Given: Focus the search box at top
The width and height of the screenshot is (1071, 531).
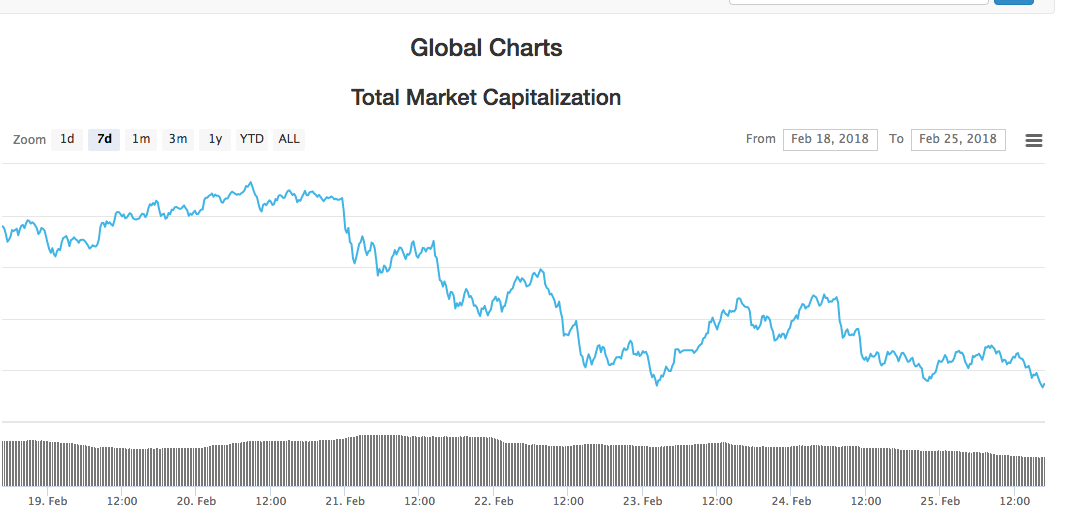Looking at the screenshot, I should [x=858, y=1].
